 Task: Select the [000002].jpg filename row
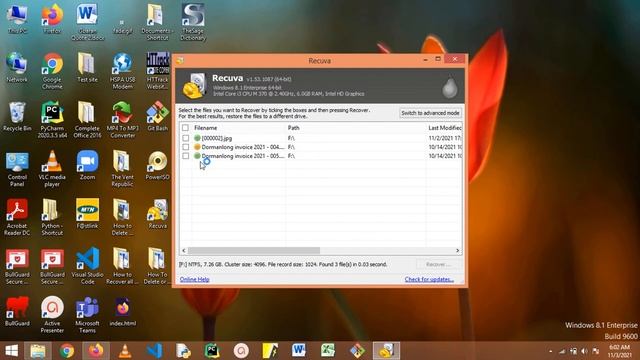point(217,138)
